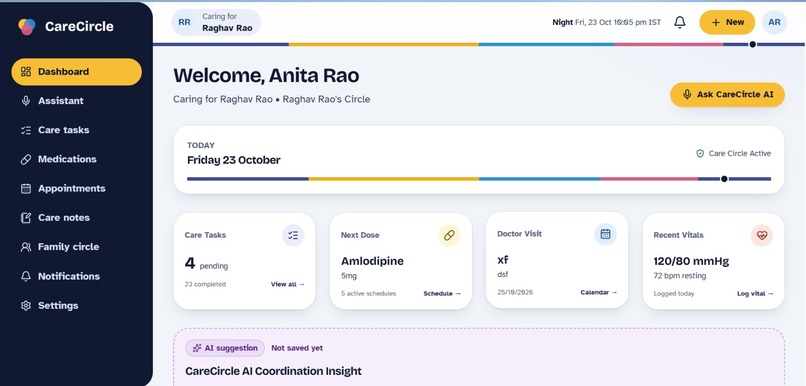
Task: Click the 25/10/2026 visit date
Action: coord(515,292)
